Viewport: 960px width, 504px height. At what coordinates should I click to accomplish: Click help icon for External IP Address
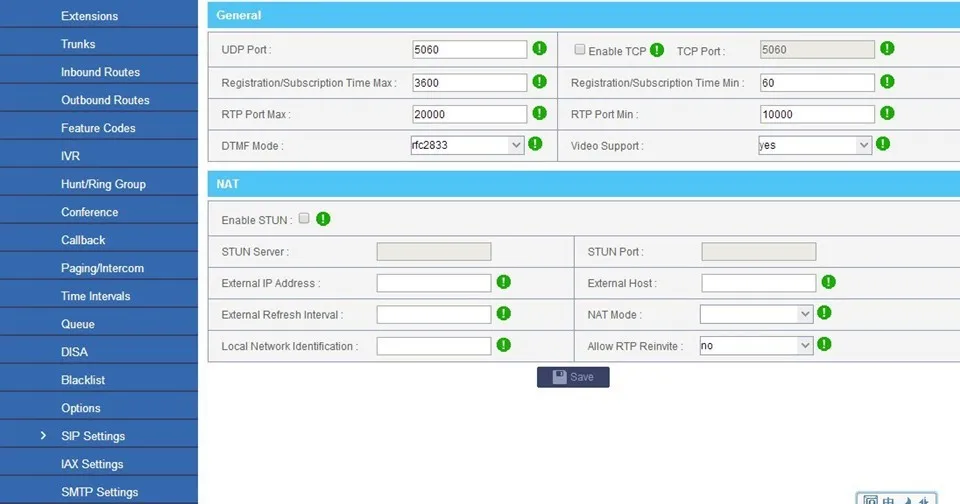(x=504, y=282)
